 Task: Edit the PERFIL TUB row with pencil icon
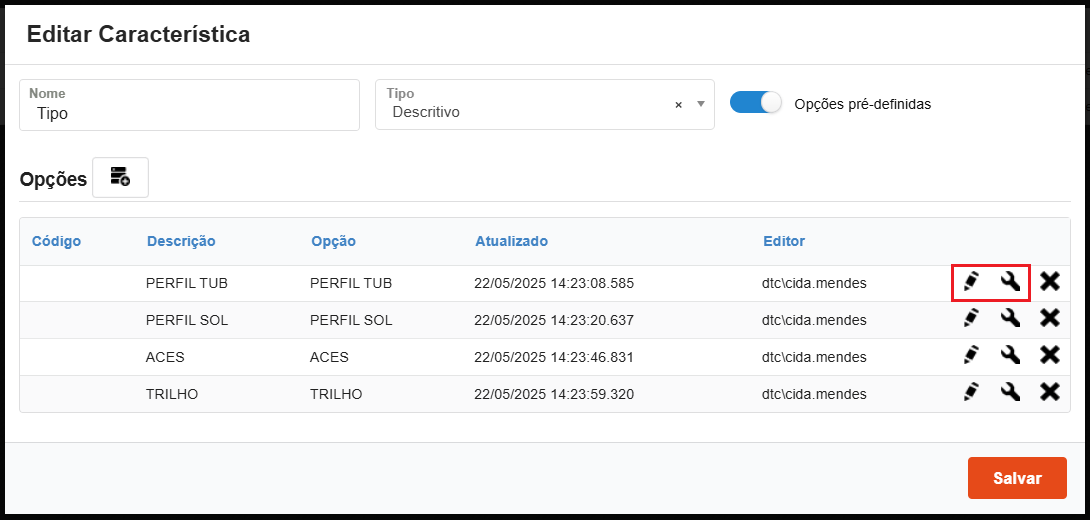click(970, 282)
